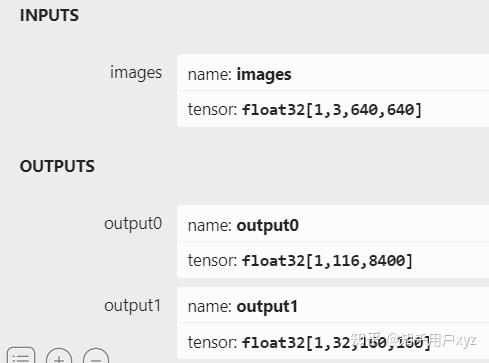The height and width of the screenshot is (363, 489).
Task: Click the name: images field
Action: [x=333, y=74]
